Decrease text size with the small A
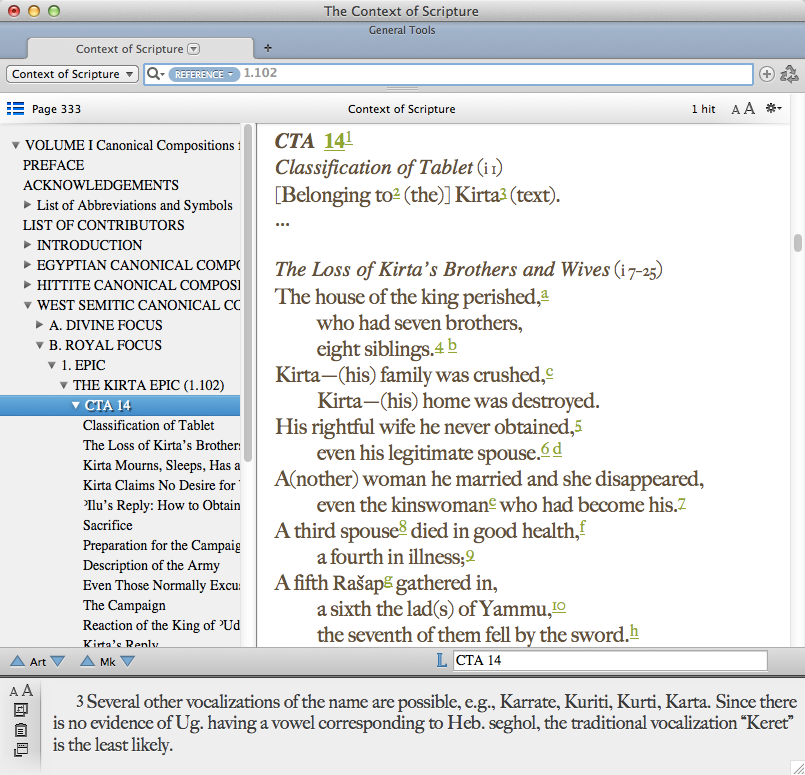The image size is (805, 775). [735, 109]
